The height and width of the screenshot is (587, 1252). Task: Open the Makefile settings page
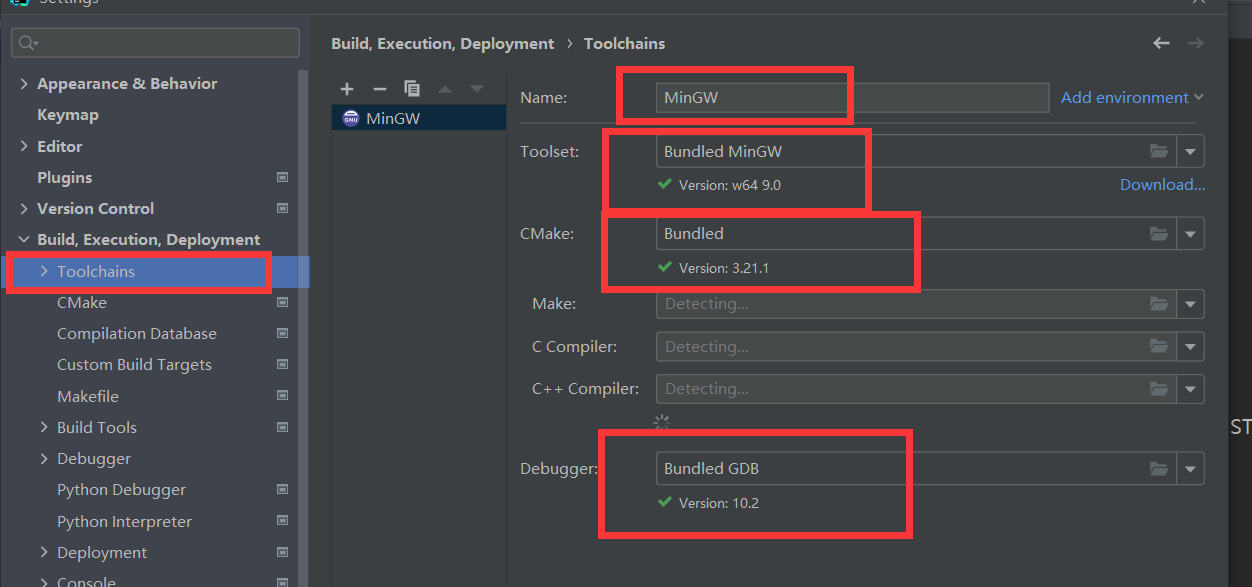pos(88,396)
